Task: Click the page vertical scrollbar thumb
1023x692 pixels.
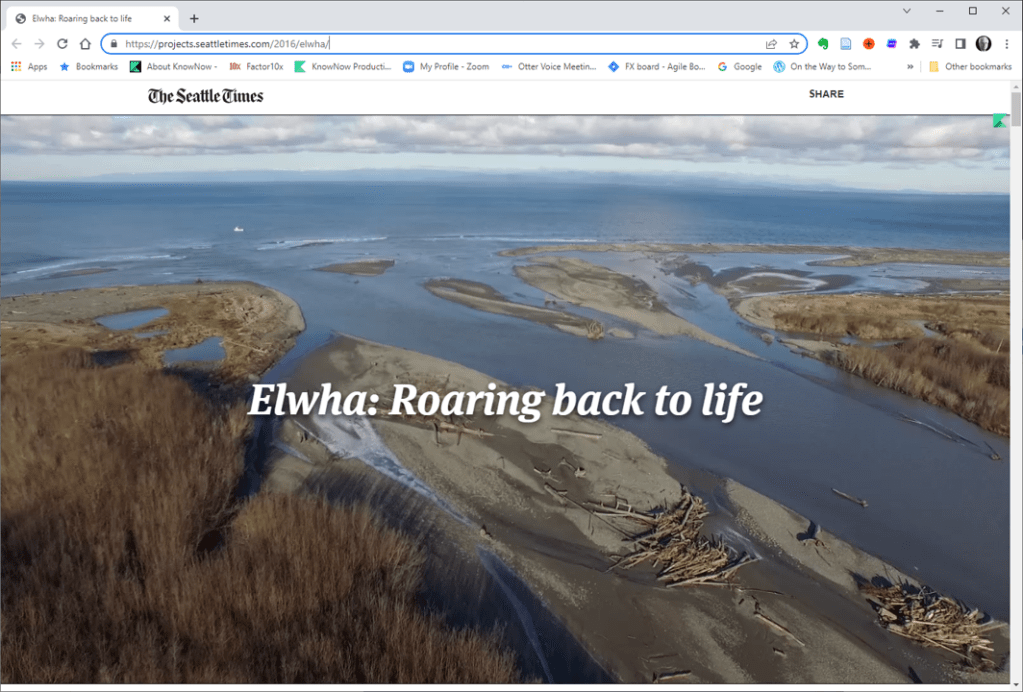Action: click(1016, 109)
